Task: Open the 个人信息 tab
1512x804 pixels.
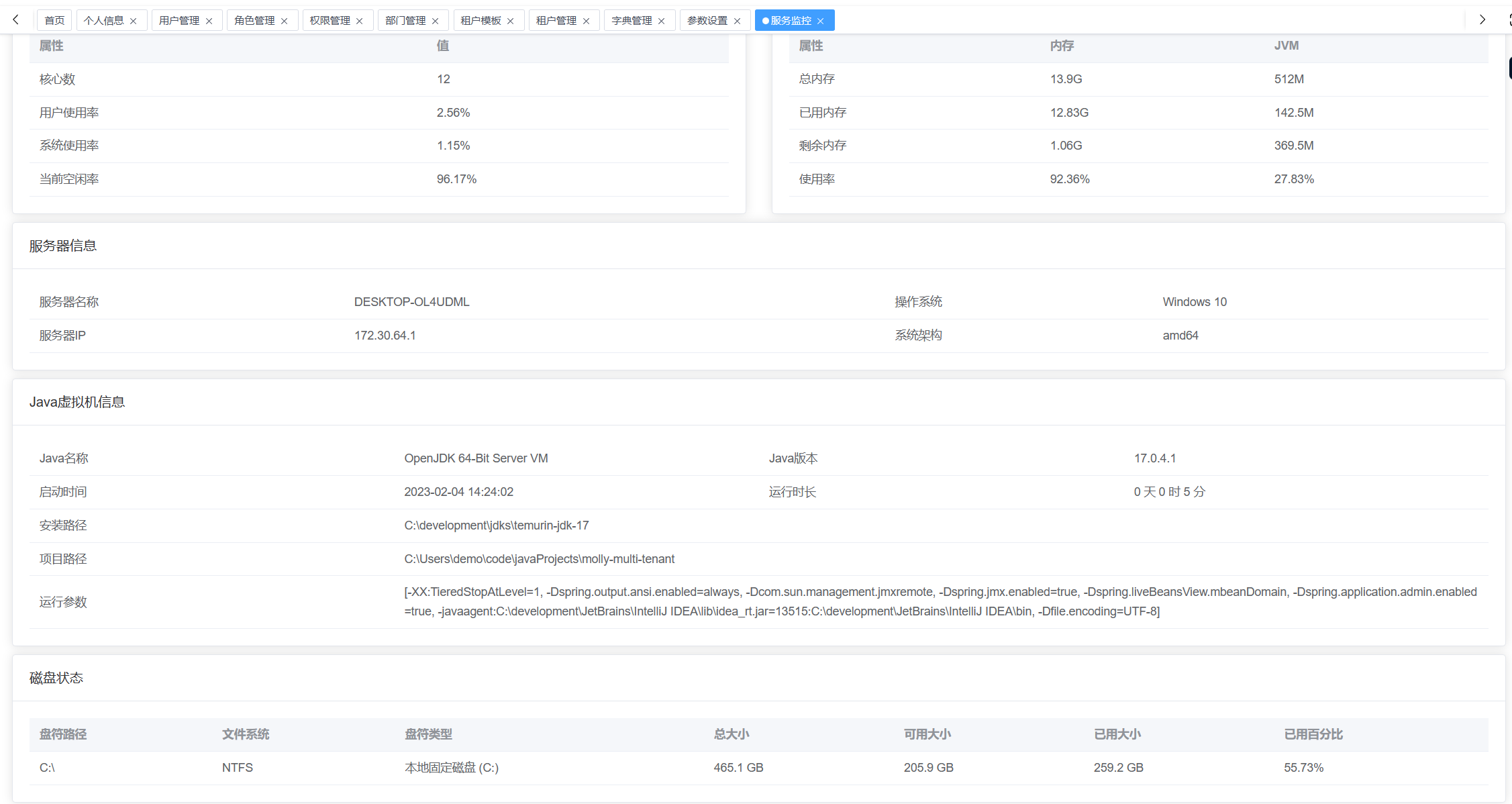Action: tap(103, 21)
